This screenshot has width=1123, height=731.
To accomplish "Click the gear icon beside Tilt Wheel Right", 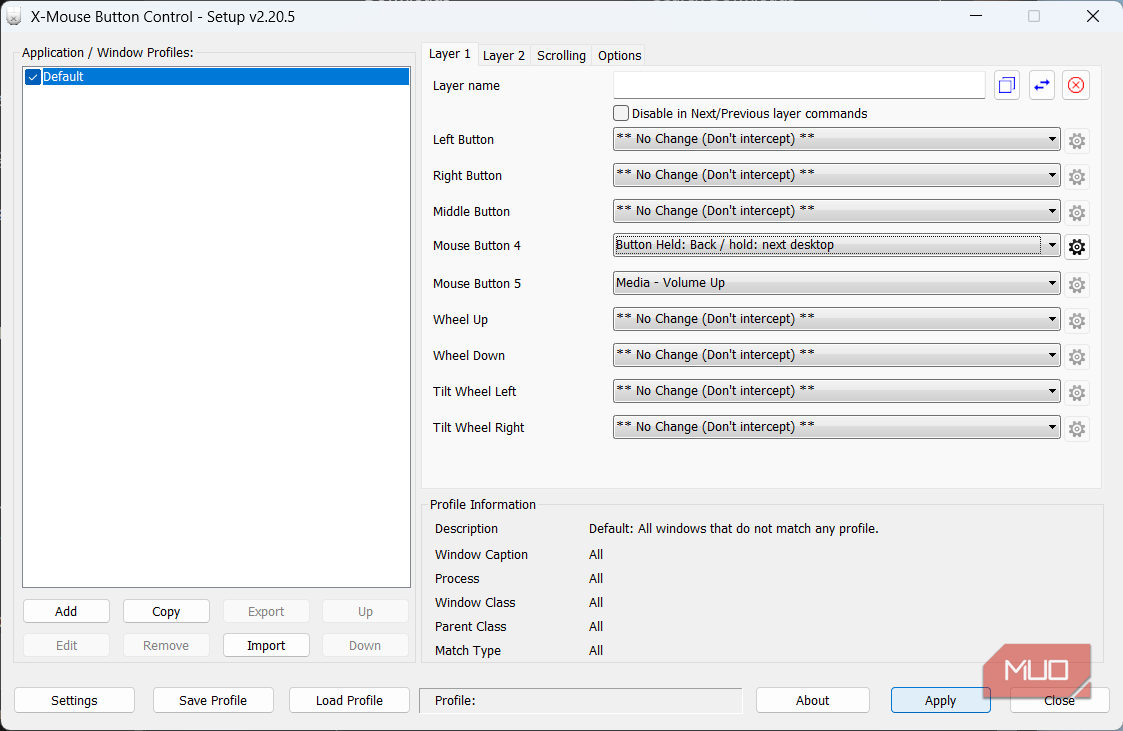I will (x=1076, y=429).
